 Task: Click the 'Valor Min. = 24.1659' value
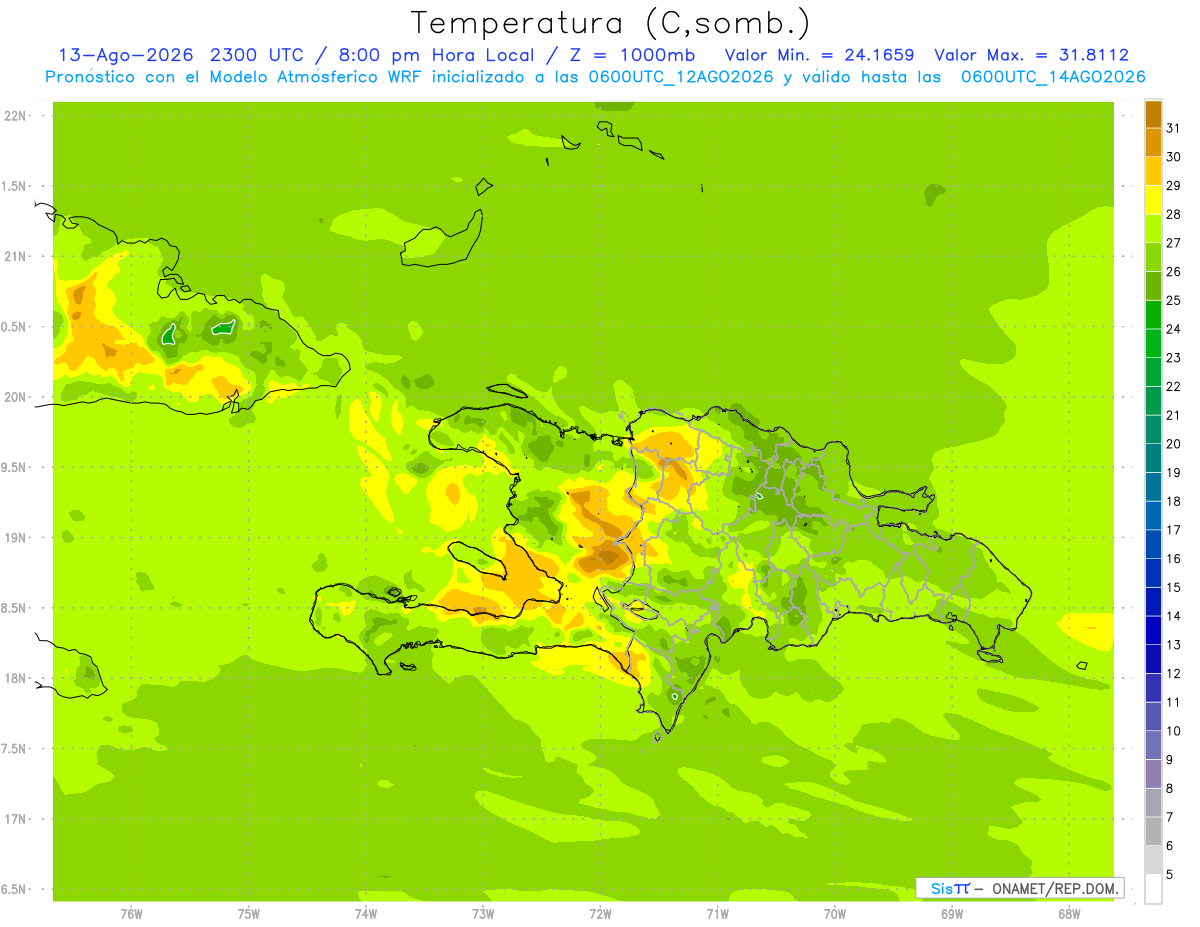pos(819,55)
